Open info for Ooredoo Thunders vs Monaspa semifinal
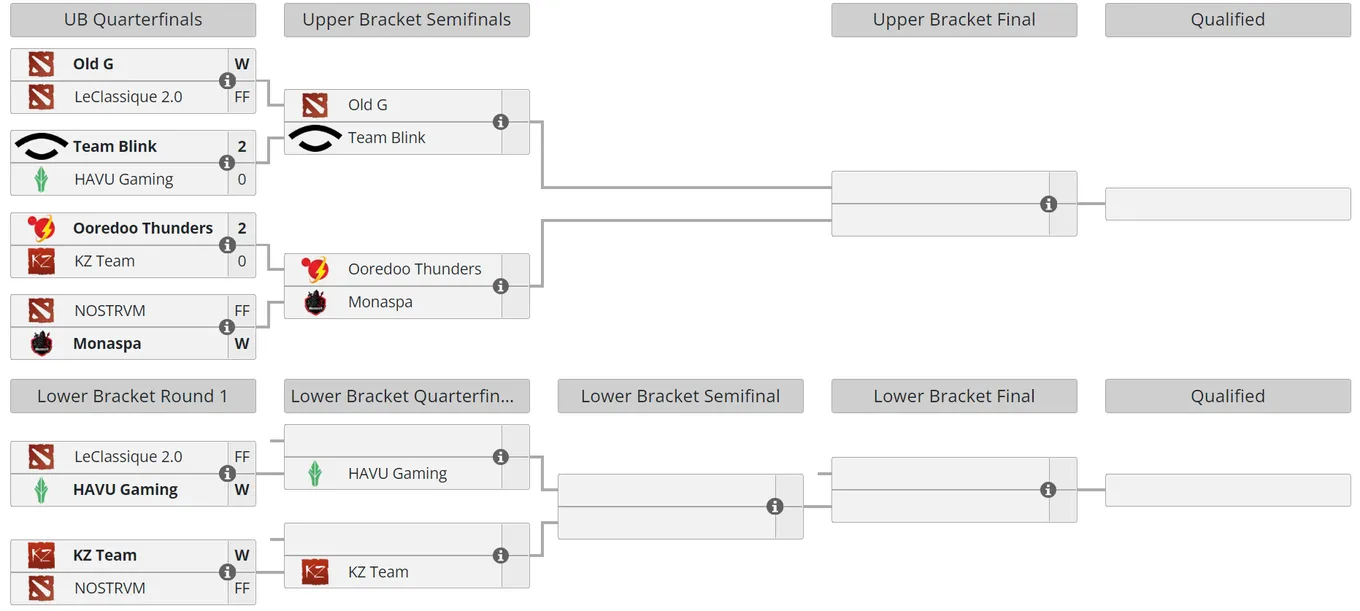Image resolution: width=1360 pixels, height=611 pixels. pos(501,286)
